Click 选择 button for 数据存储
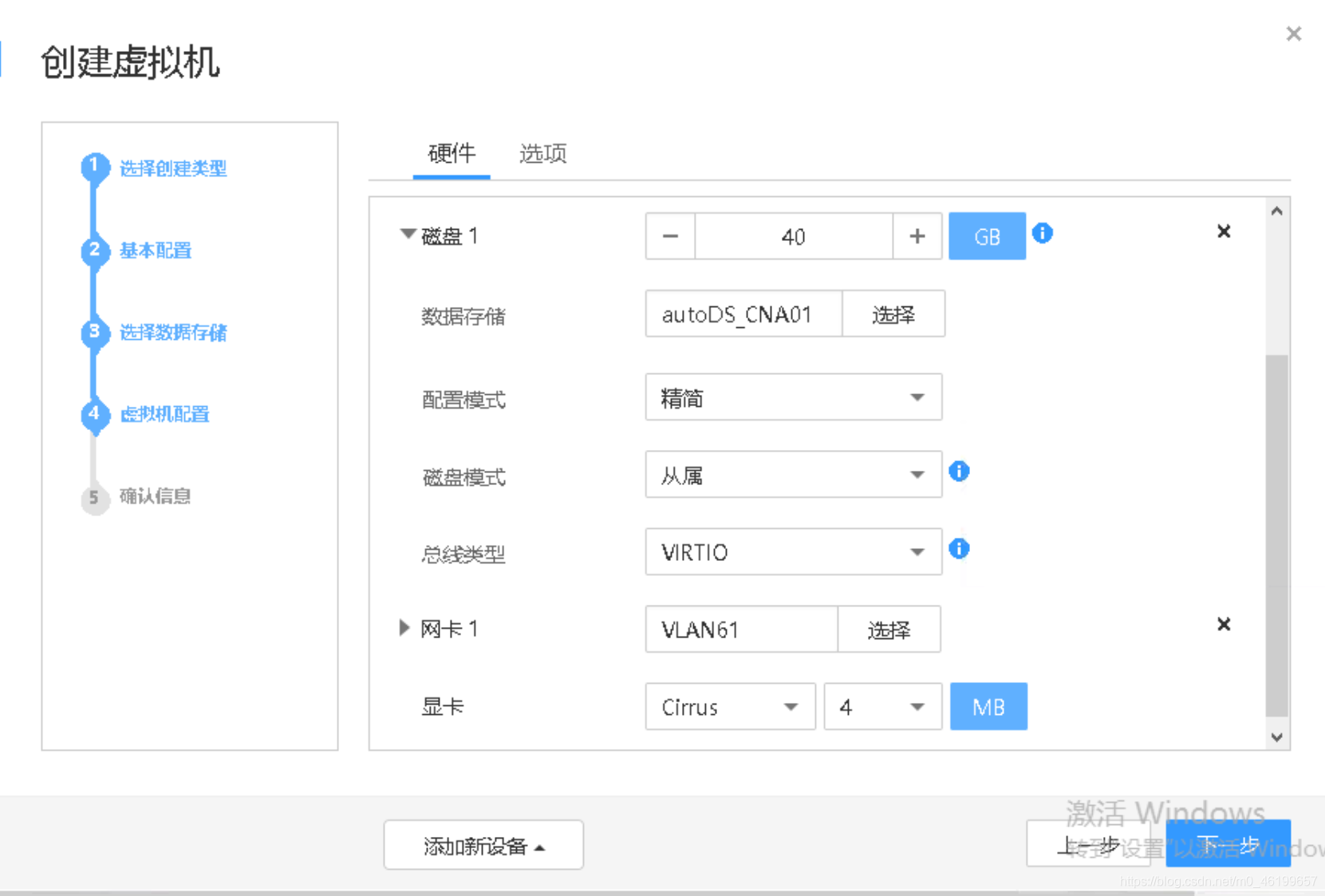 tap(893, 314)
